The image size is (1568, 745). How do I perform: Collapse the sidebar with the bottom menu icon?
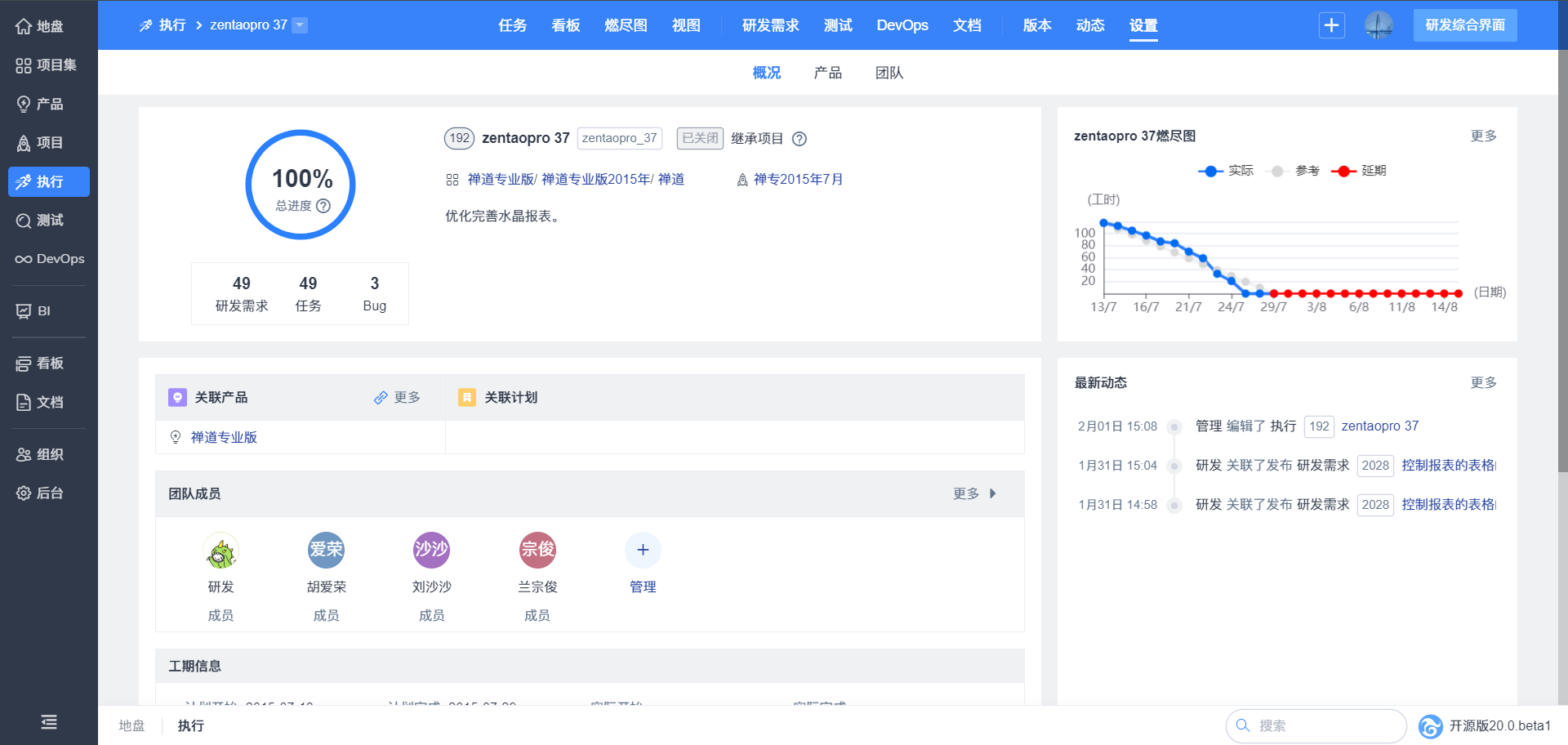[x=49, y=722]
